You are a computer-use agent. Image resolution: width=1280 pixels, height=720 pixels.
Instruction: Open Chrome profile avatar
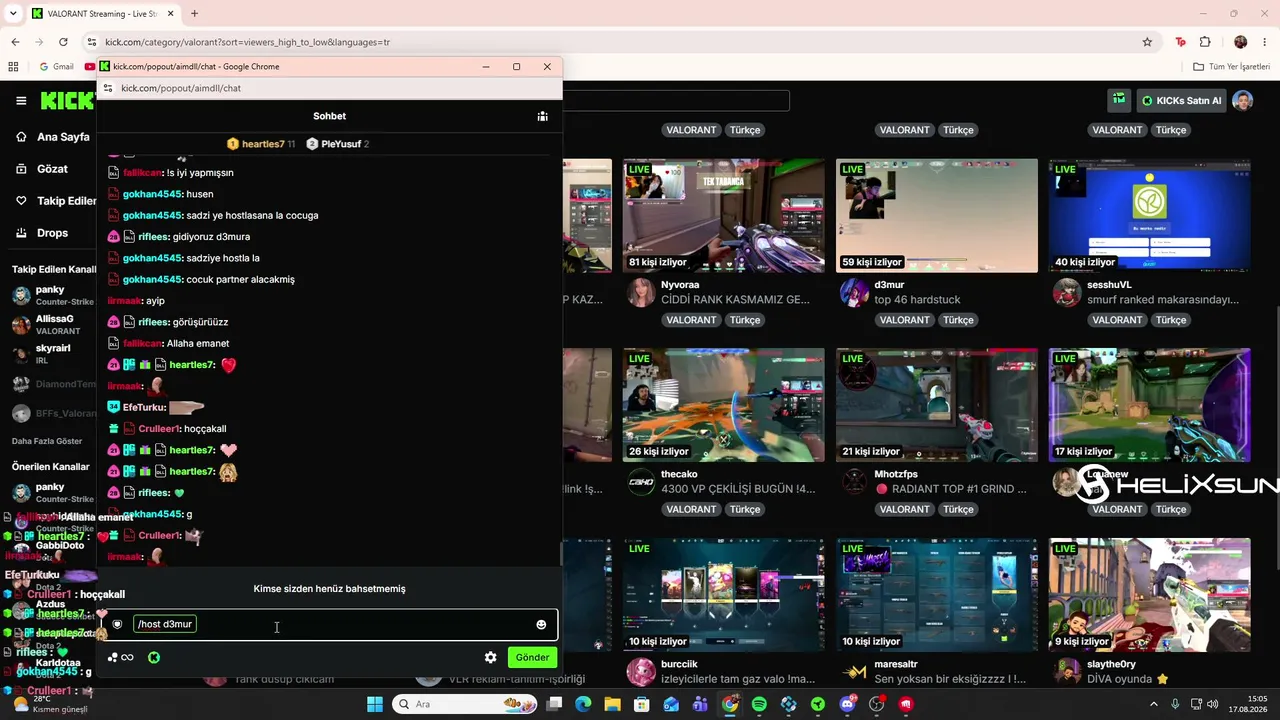pyautogui.click(x=1241, y=42)
